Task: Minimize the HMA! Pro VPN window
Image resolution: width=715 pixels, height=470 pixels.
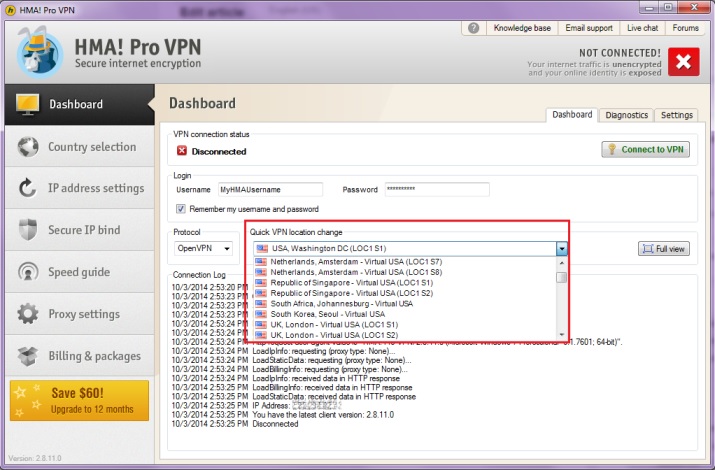Action: coord(649,8)
